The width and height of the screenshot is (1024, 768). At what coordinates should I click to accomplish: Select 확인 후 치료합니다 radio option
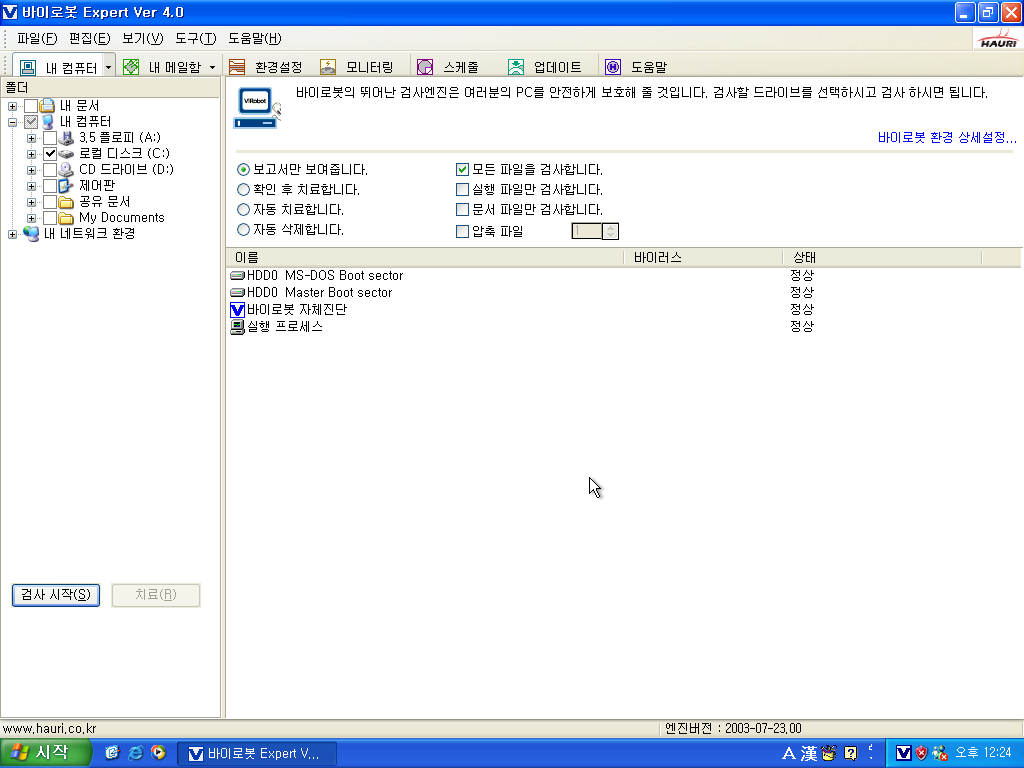pyautogui.click(x=244, y=190)
